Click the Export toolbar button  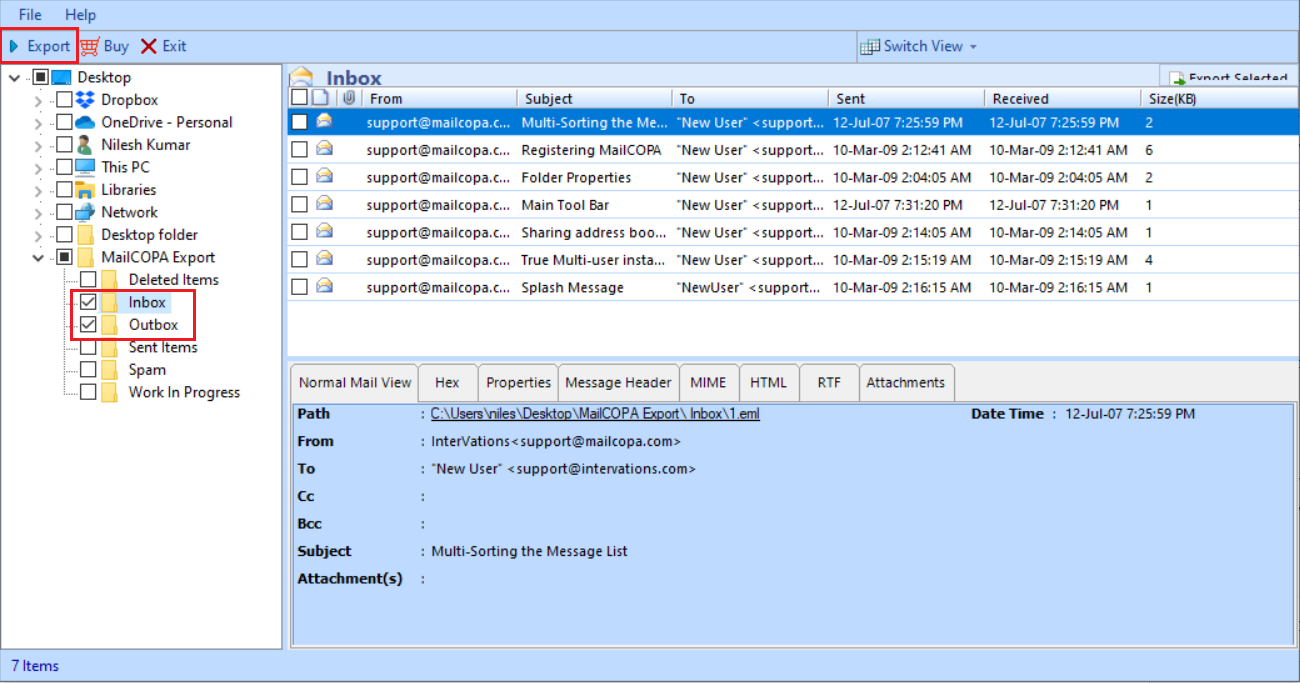tap(39, 46)
